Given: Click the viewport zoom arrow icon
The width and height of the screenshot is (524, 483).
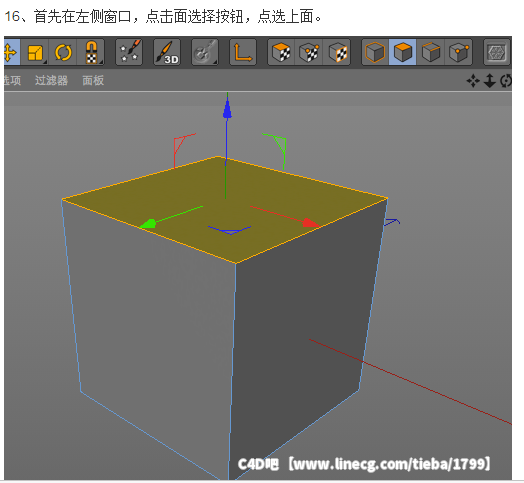Looking at the screenshot, I should coord(490,81).
